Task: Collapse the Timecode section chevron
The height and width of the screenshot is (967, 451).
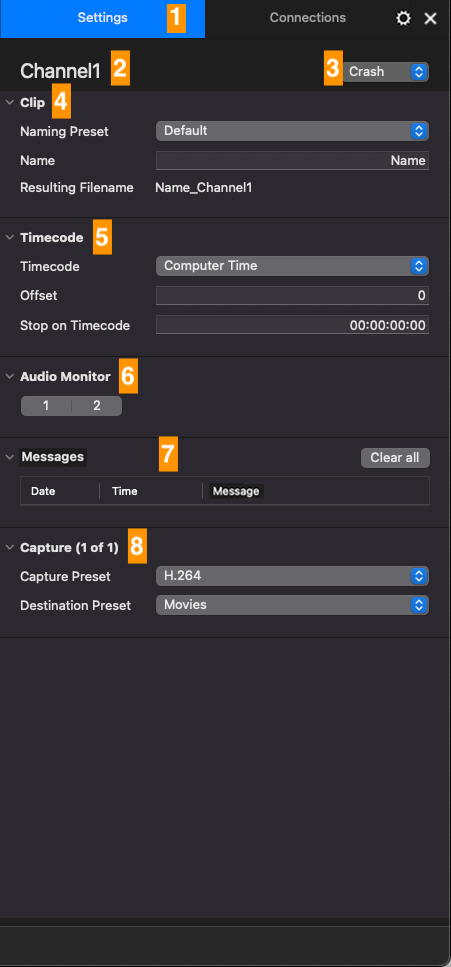Action: point(10,237)
